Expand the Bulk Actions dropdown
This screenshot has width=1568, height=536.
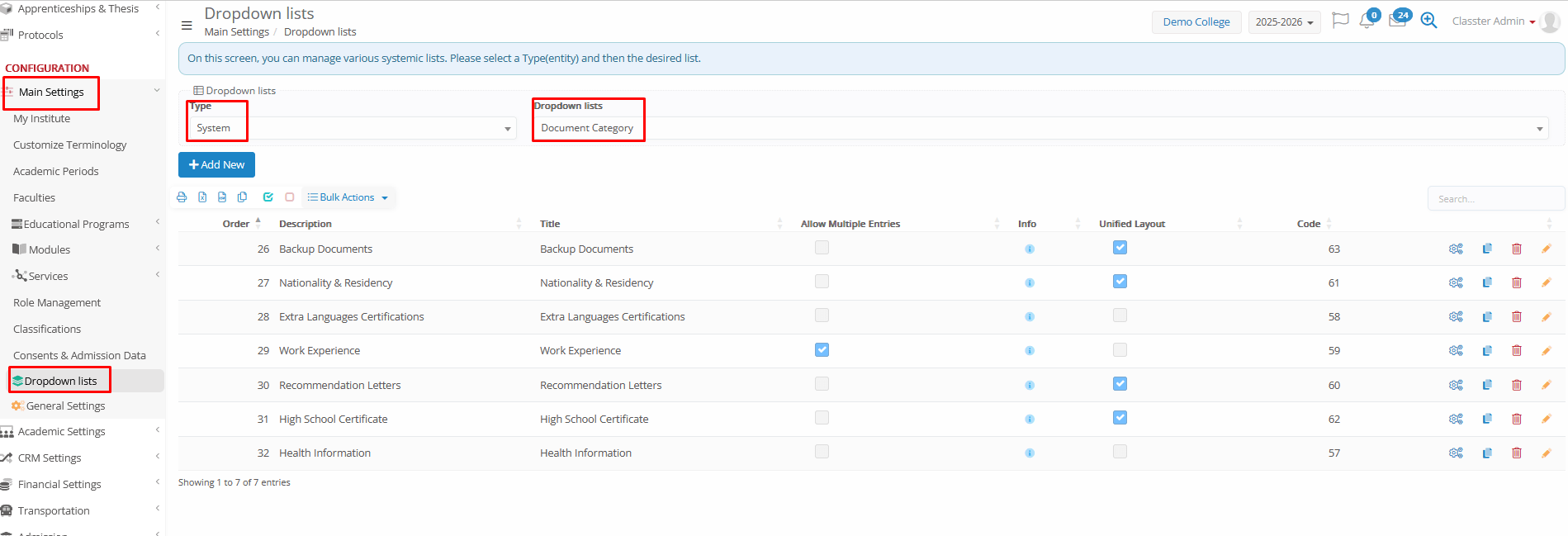click(348, 197)
